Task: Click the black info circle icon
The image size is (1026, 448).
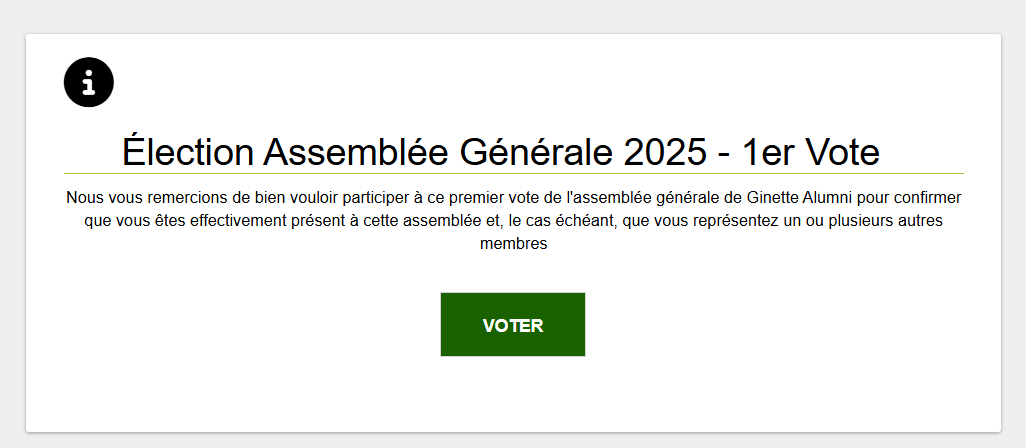Action: [89, 82]
